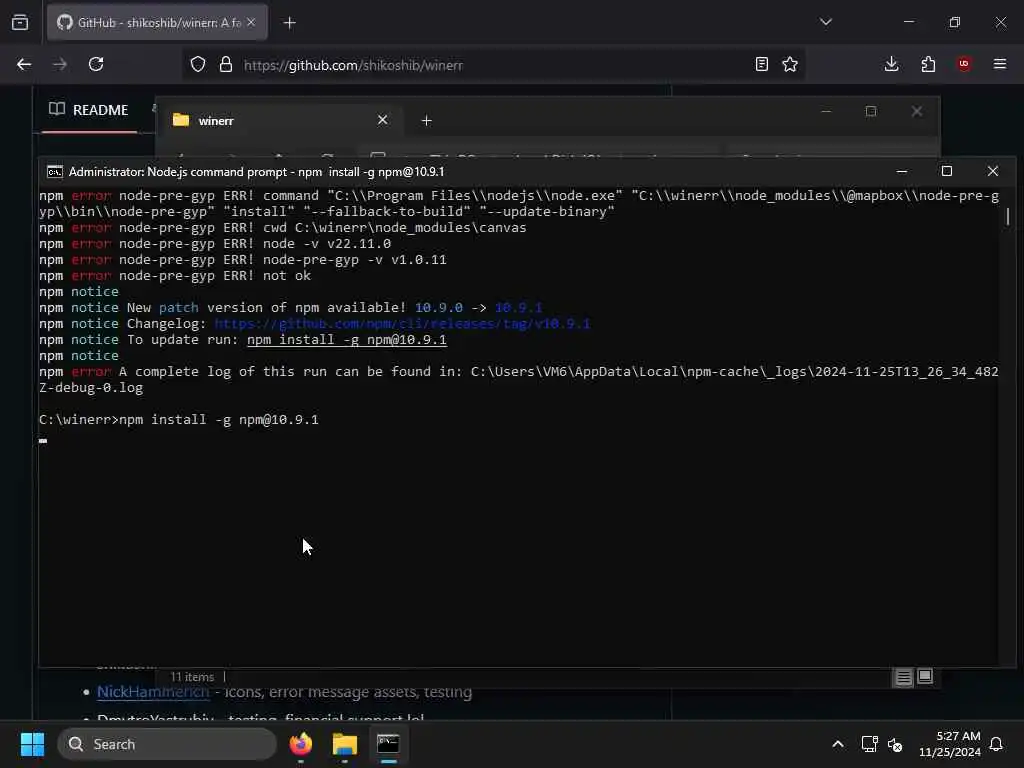Reload the GitHub page
Viewport: 1024px width, 768px height.
(x=96, y=64)
